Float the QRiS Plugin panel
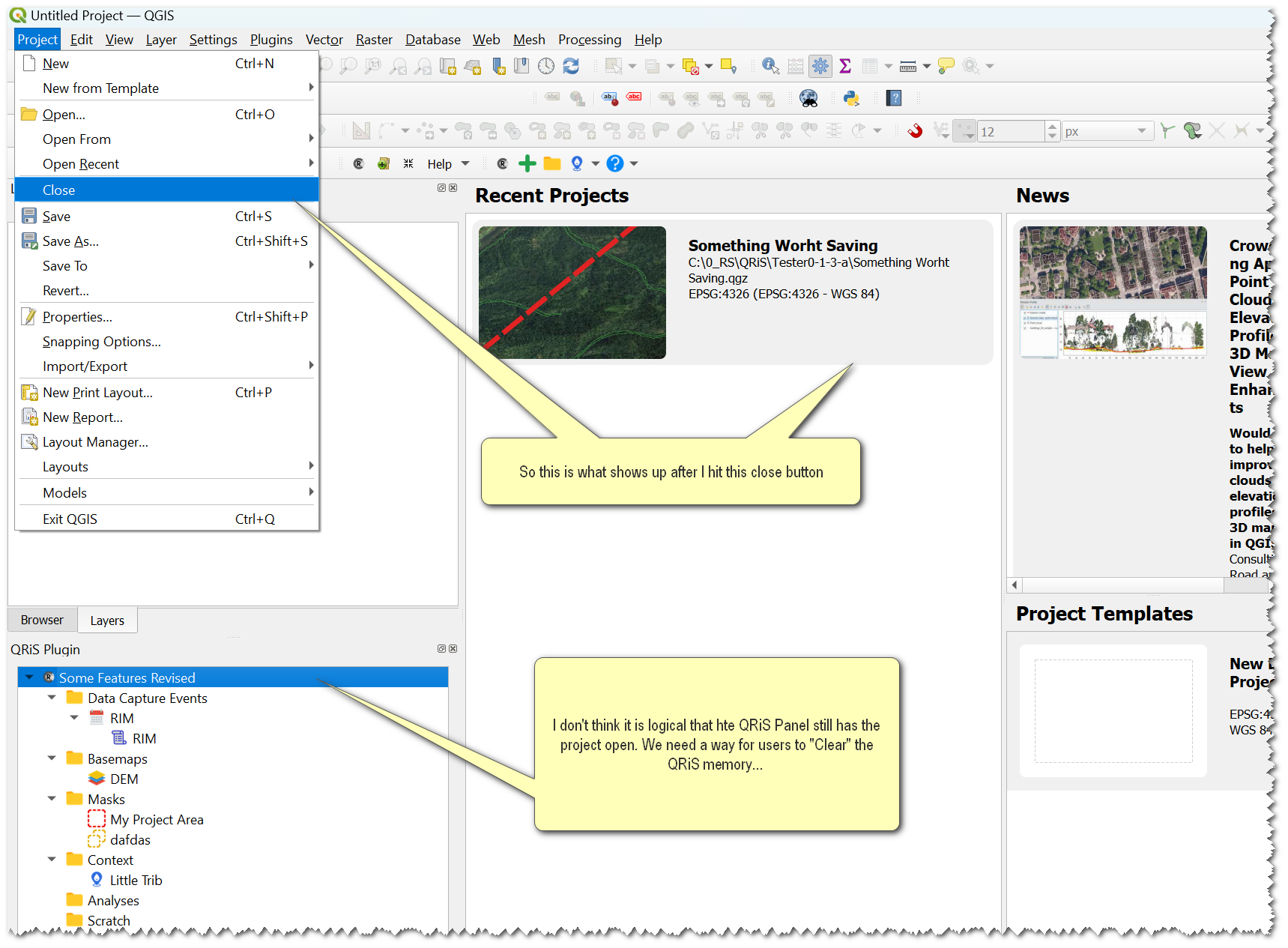The height and width of the screenshot is (948, 1288). point(441,649)
